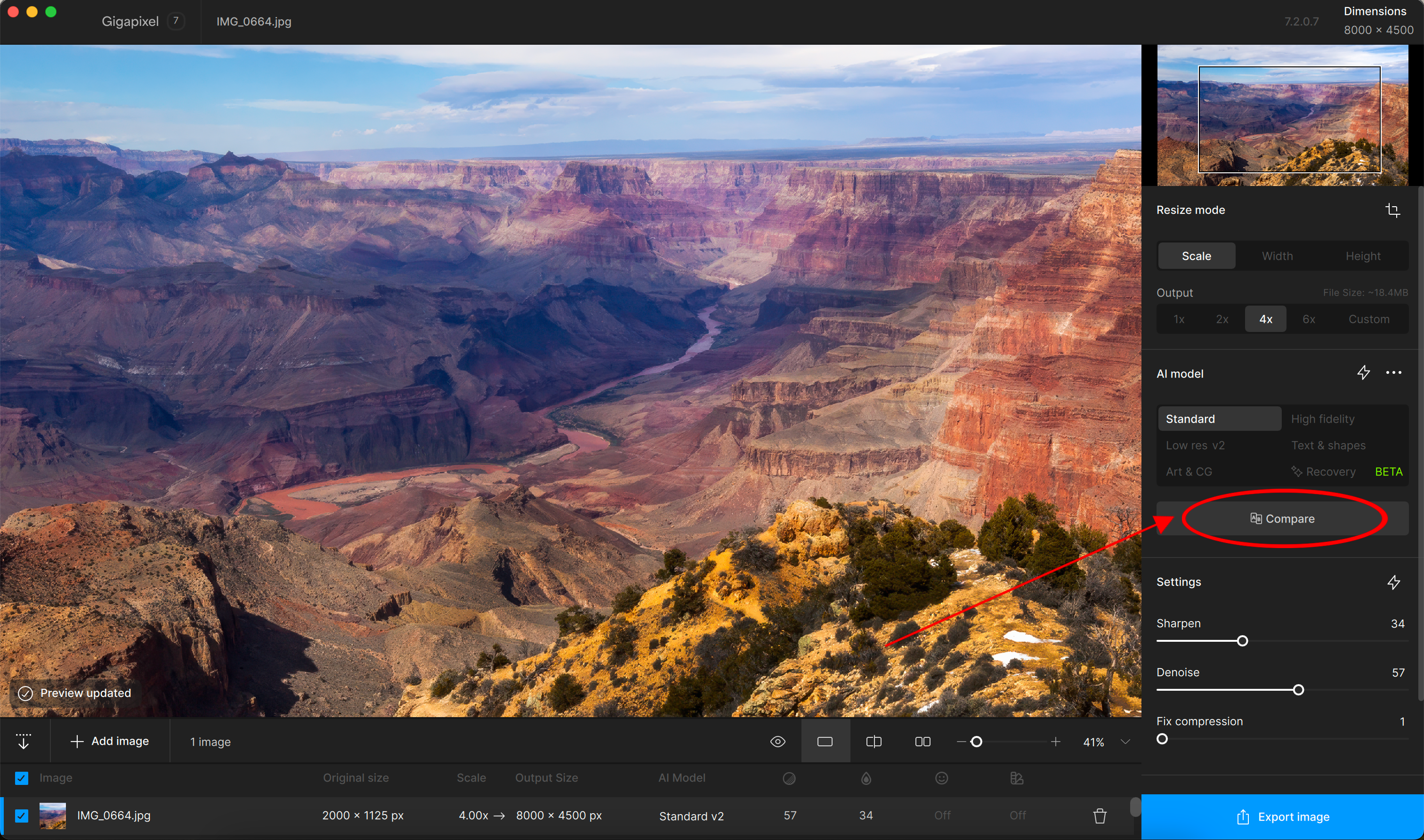Choose 6x output scale
The height and width of the screenshot is (840, 1424).
(1309, 319)
